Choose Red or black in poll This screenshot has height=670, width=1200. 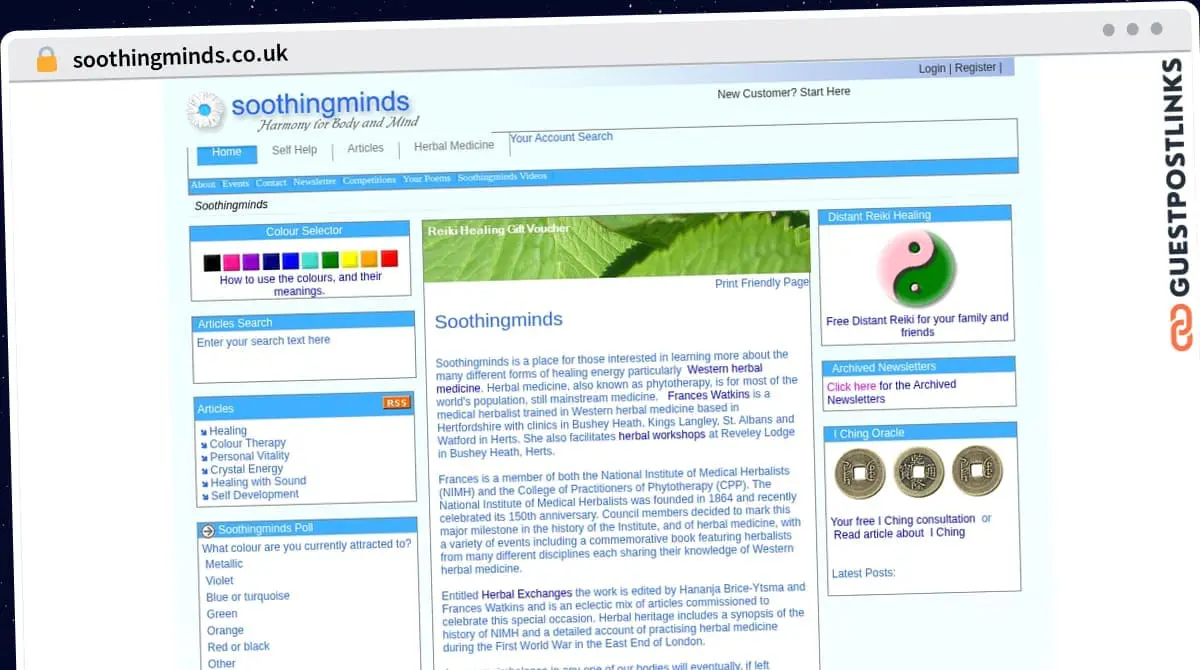pos(238,647)
